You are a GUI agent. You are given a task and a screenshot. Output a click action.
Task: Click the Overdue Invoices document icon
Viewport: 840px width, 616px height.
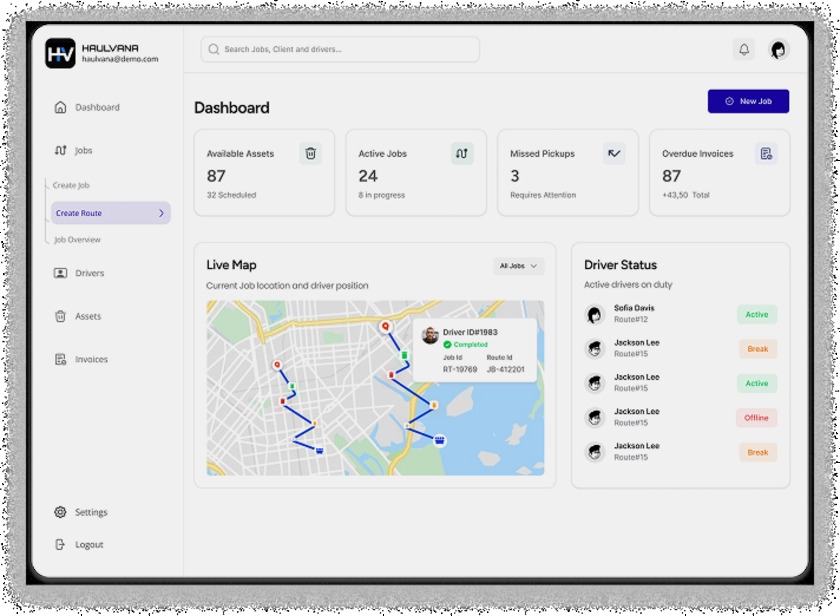(766, 153)
